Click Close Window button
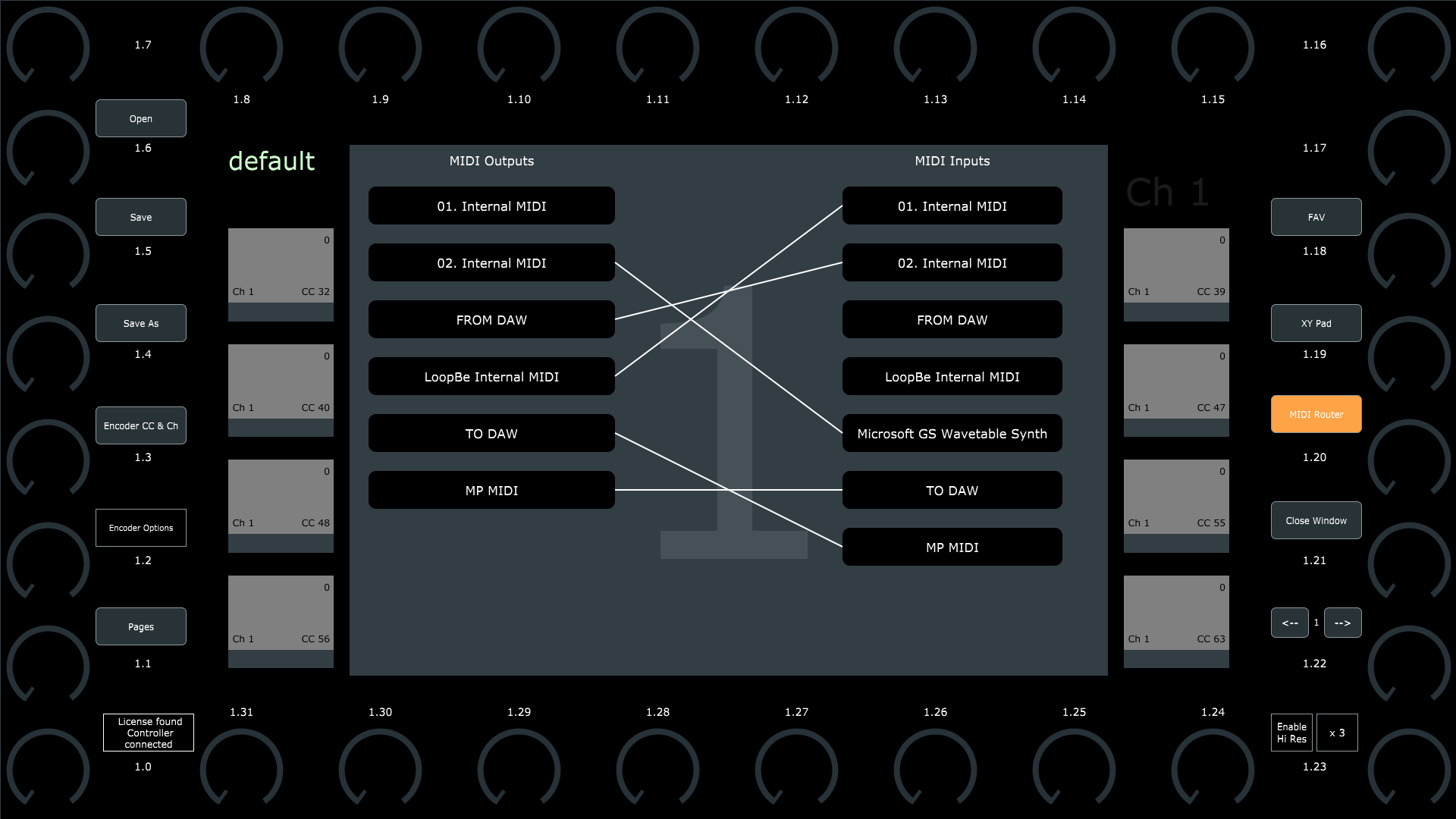 coord(1316,520)
